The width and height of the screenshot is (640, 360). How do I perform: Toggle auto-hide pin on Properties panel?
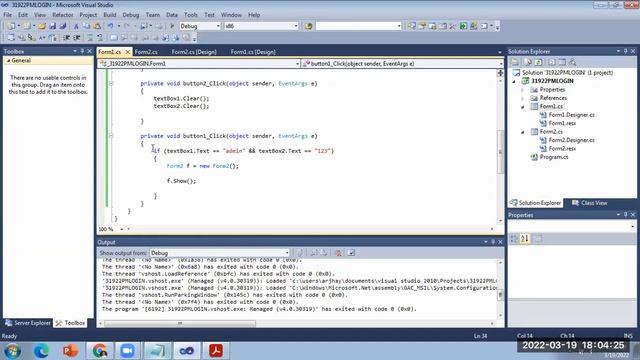tap(625, 215)
